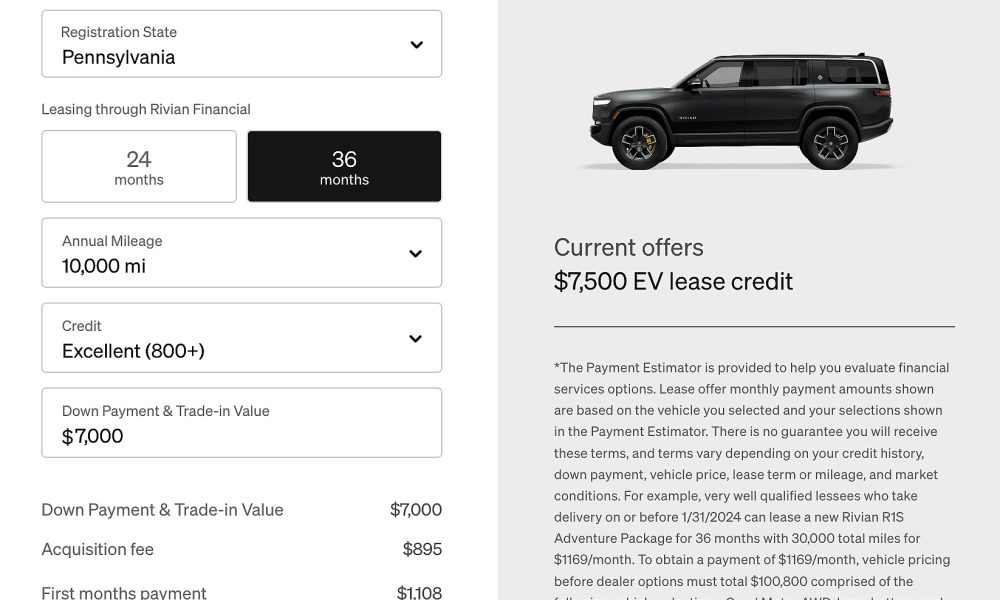
Task: Click the Annual Mileage chevron arrow
Action: (415, 254)
